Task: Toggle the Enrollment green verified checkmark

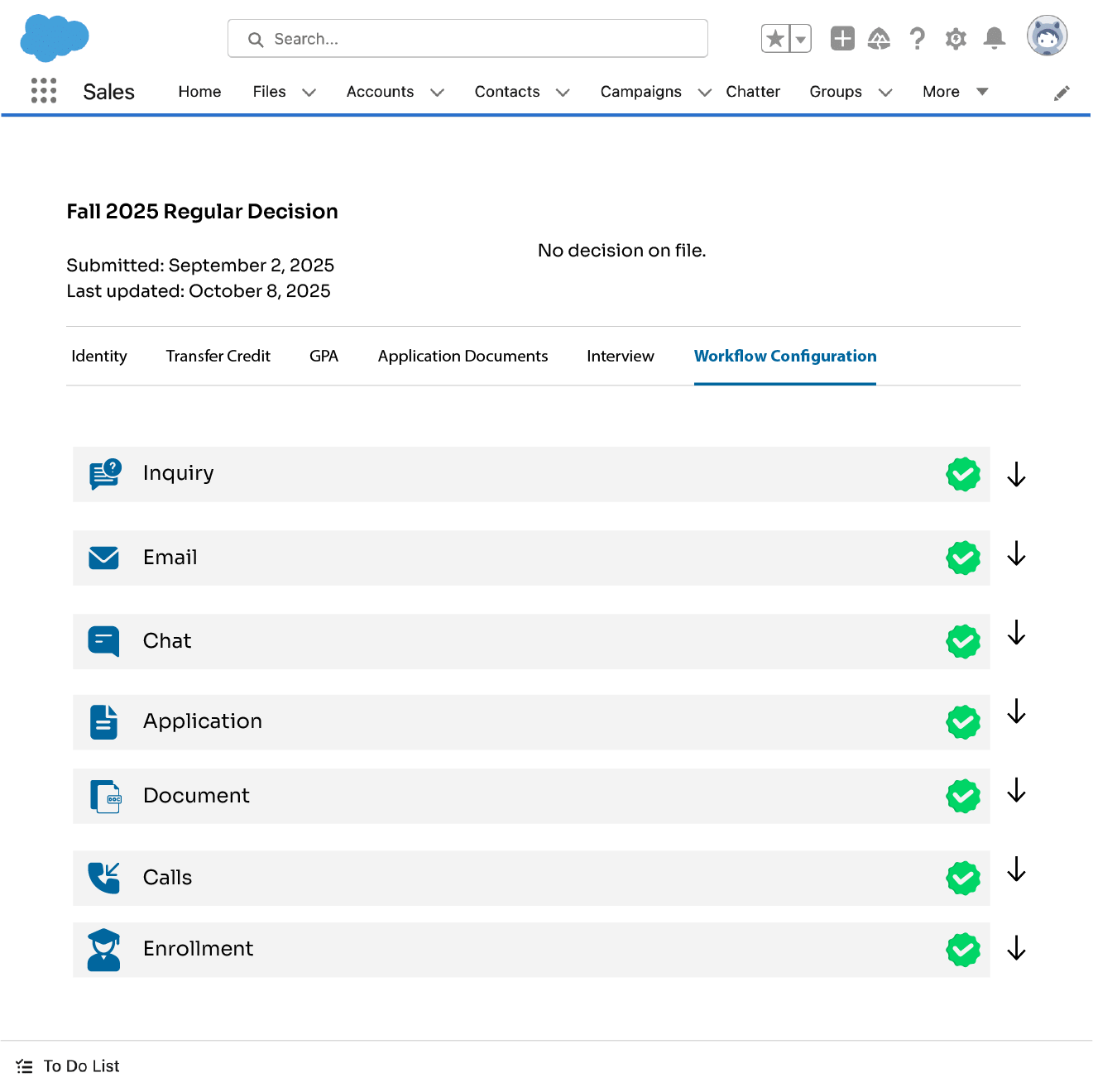Action: pos(963,950)
